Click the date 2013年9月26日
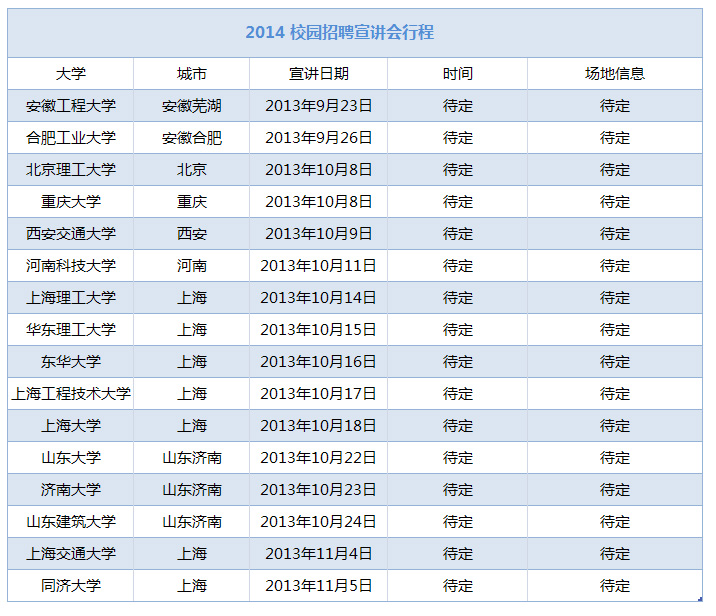 tap(319, 138)
